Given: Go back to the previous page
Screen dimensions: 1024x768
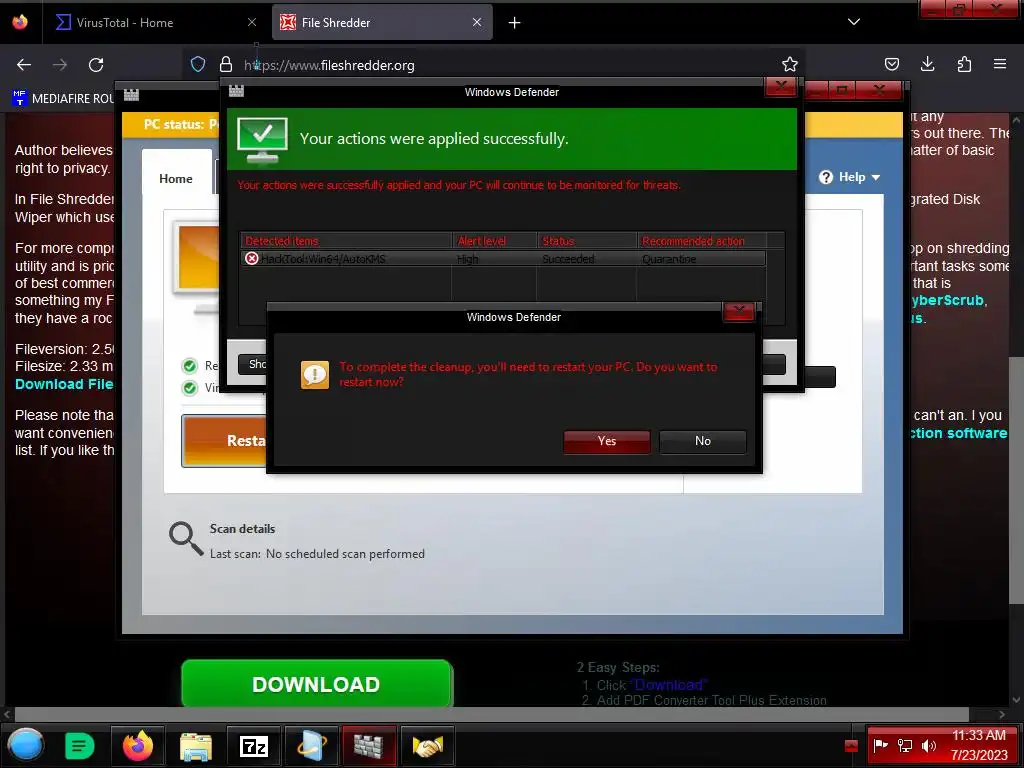Looking at the screenshot, I should (x=24, y=65).
